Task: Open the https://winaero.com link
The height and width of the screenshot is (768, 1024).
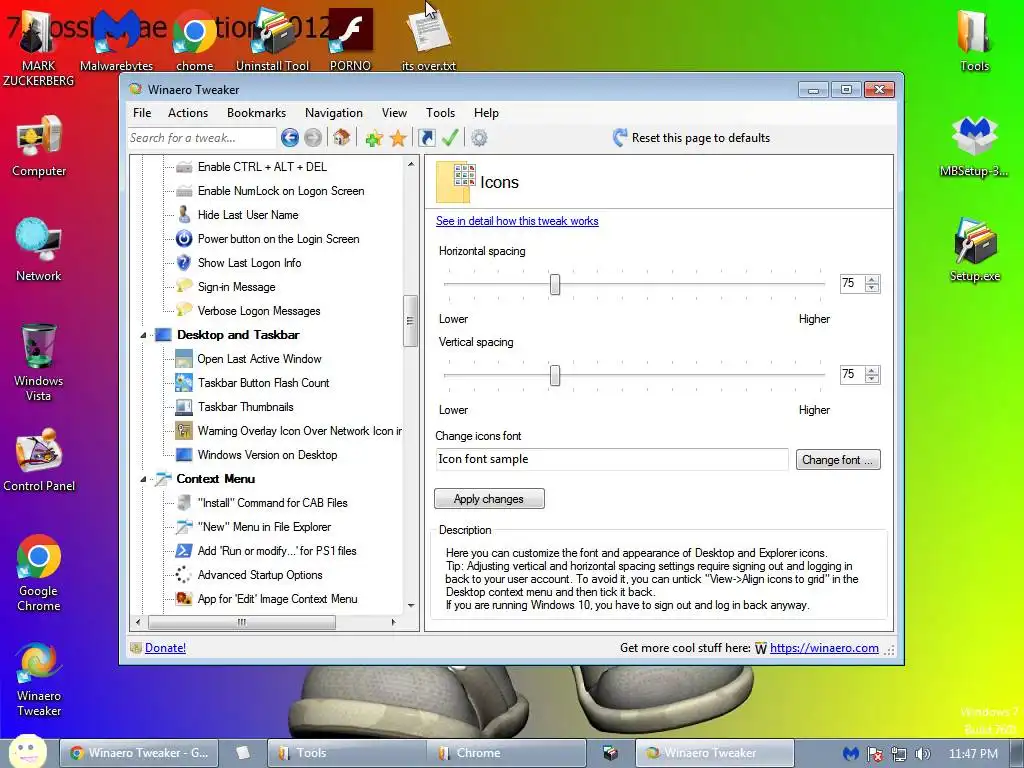Action: click(x=824, y=648)
